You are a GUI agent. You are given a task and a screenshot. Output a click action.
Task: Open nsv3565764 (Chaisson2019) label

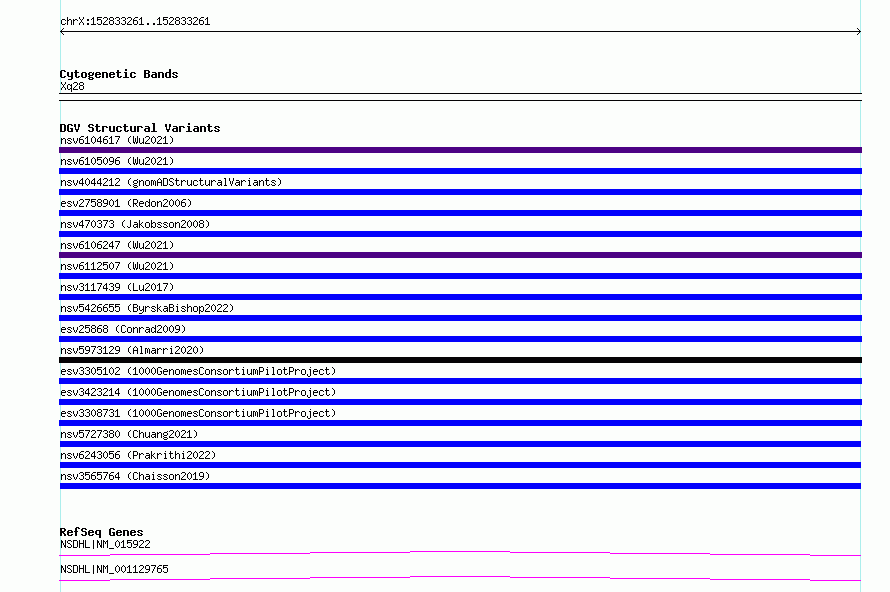pos(135,476)
